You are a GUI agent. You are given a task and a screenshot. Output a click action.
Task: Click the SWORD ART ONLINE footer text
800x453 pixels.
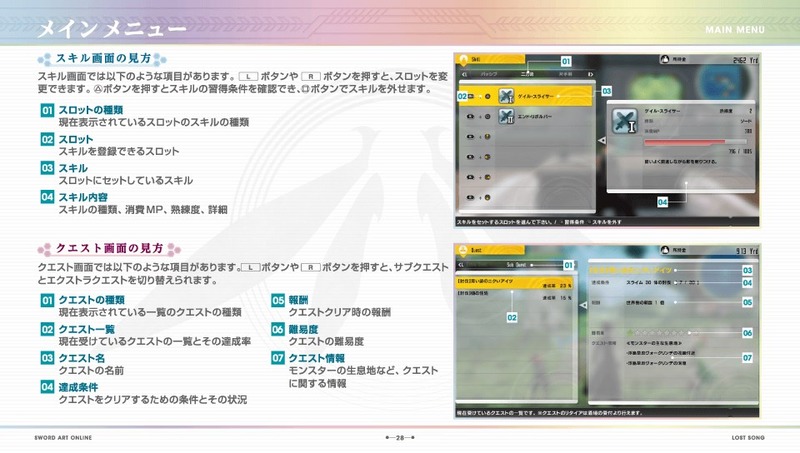tap(63, 438)
